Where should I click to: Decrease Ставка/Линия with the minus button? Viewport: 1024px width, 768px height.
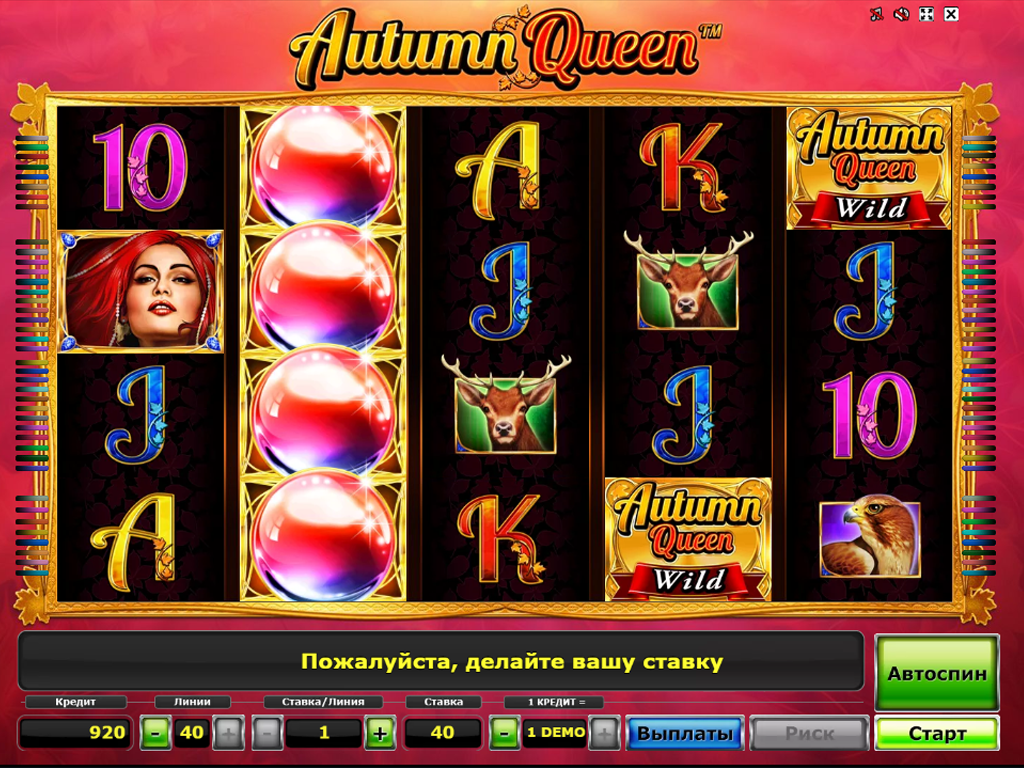(267, 733)
